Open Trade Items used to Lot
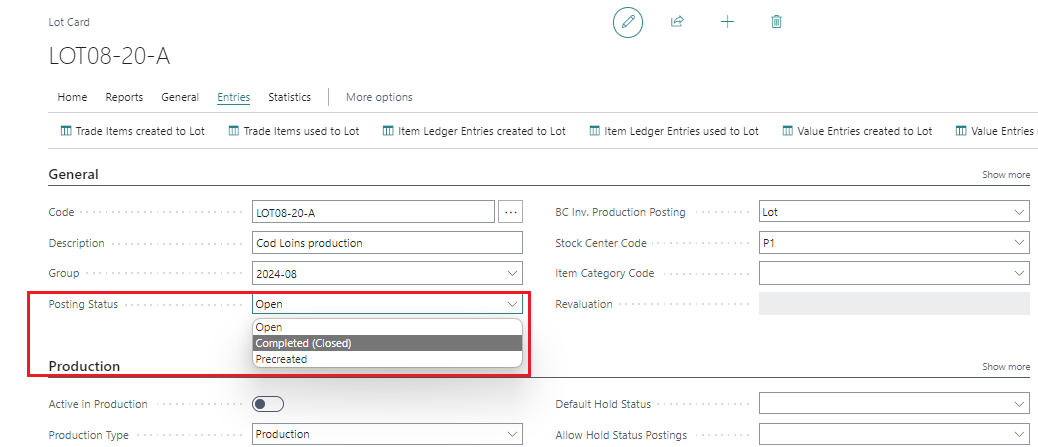The image size is (1038, 447). (293, 131)
